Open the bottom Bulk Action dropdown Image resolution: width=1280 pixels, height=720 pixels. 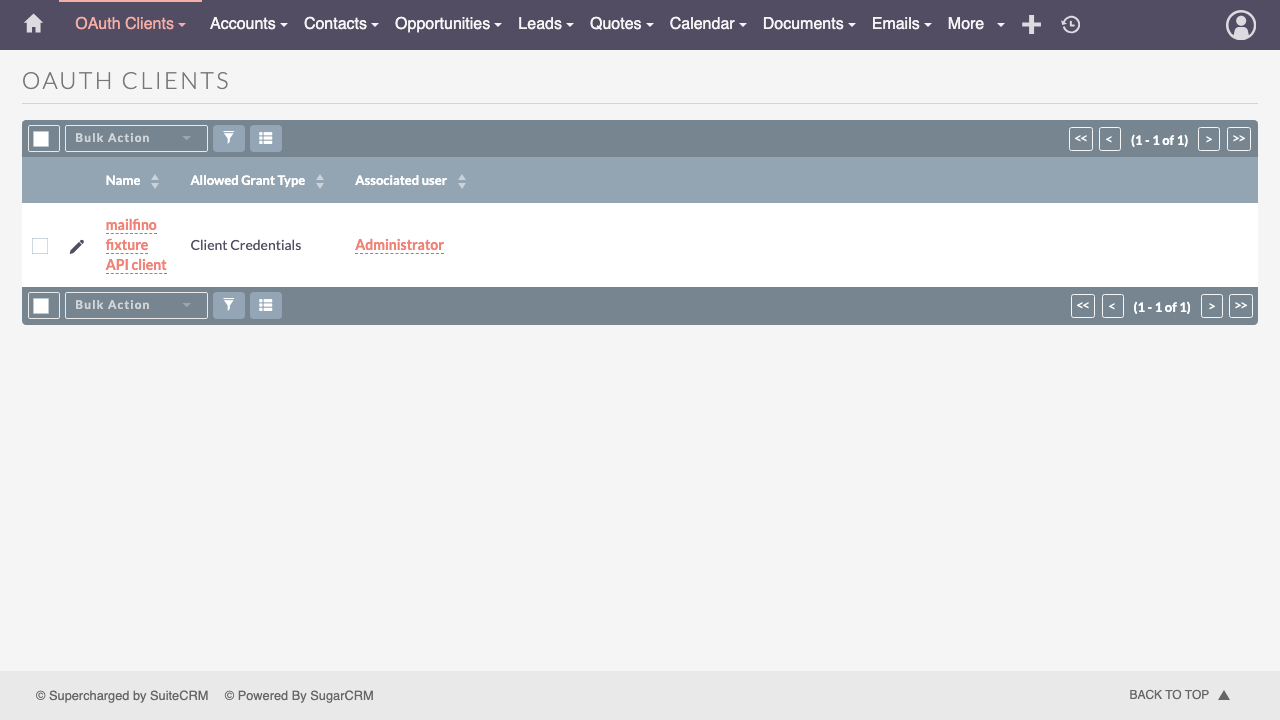pos(136,305)
